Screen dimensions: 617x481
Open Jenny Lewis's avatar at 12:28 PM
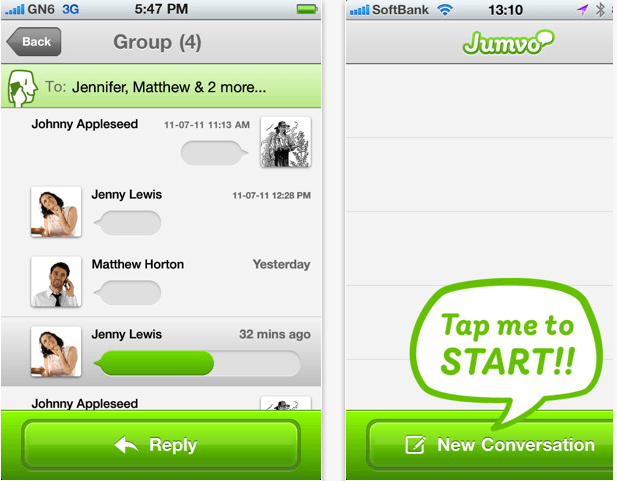[56, 212]
